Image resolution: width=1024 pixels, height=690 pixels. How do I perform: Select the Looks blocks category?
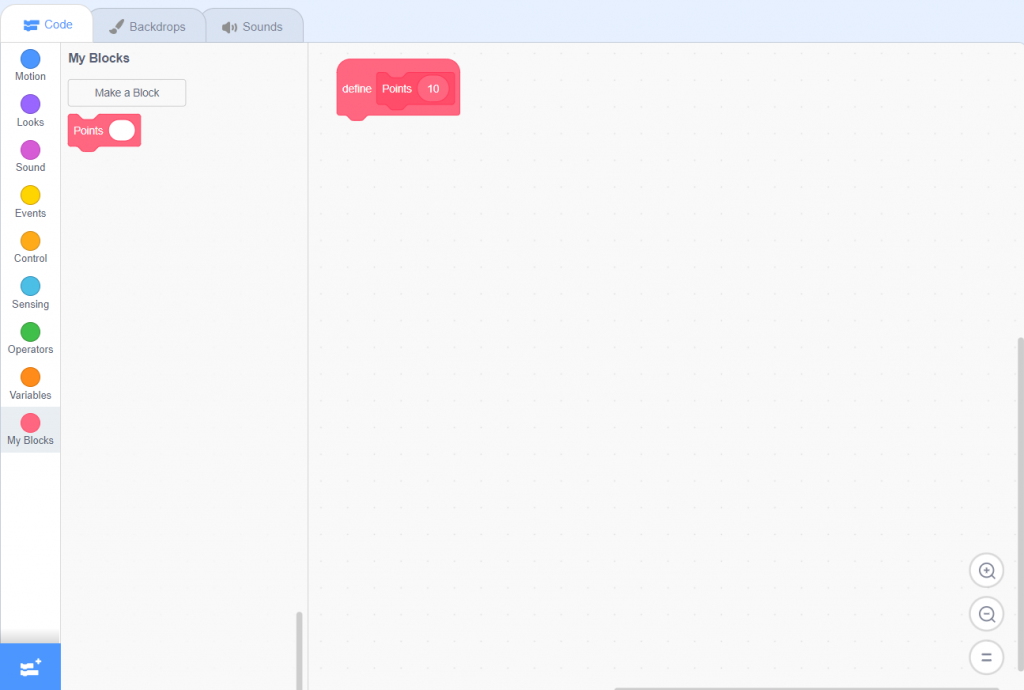coord(30,111)
